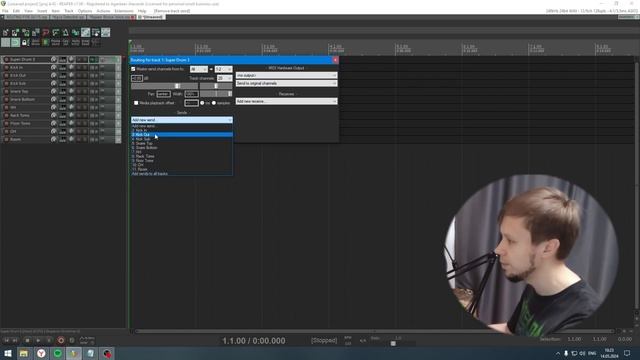Choose Room in send list
Viewport: 640px width, 360px height.
point(182,169)
